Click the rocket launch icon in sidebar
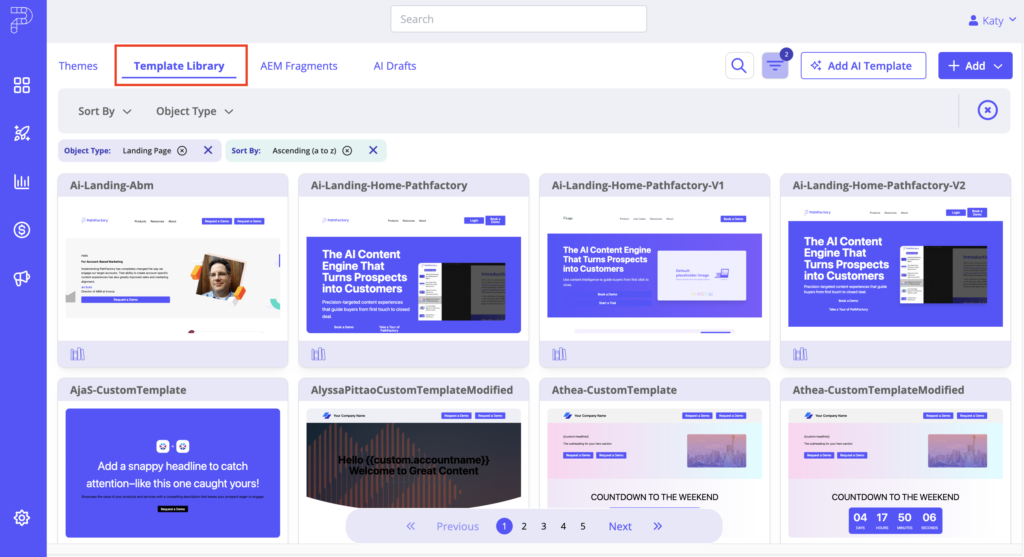 click(x=22, y=133)
